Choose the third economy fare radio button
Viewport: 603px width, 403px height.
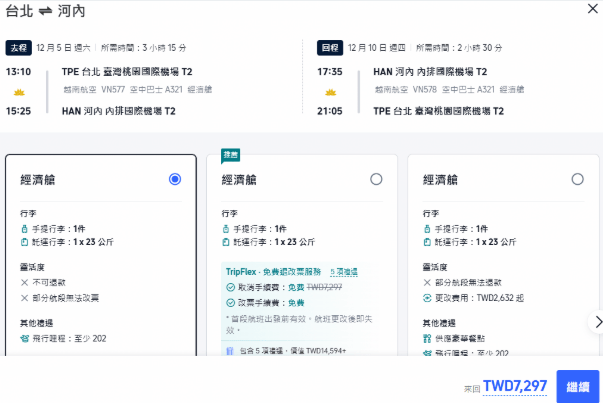(577, 179)
